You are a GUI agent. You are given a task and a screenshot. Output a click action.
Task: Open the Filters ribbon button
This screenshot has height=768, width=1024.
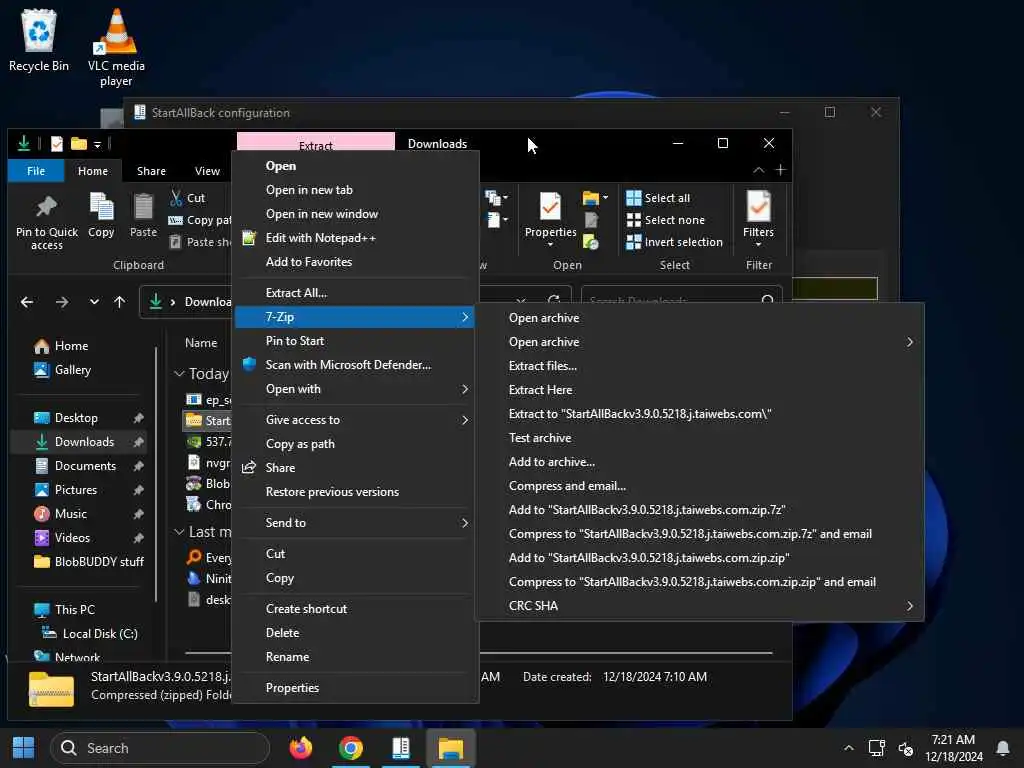[758, 219]
